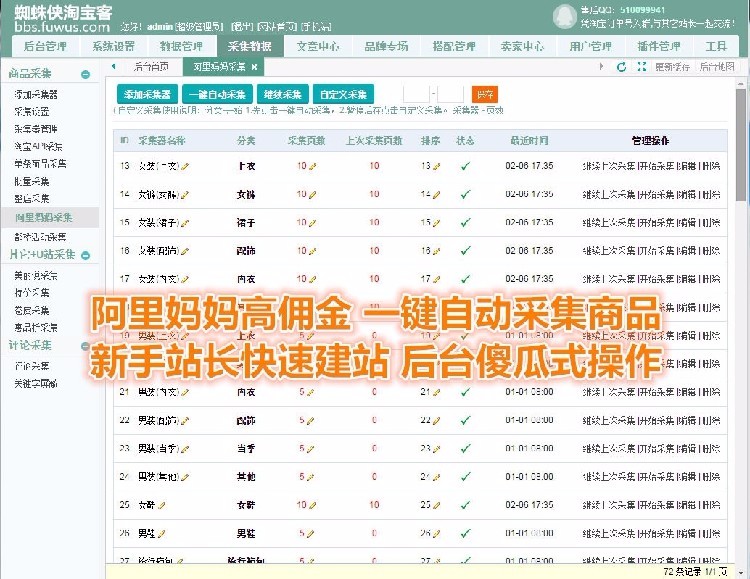Click 开始采集 link in row 14
Viewport: 750px width, 579px height.
pyautogui.click(x=656, y=195)
